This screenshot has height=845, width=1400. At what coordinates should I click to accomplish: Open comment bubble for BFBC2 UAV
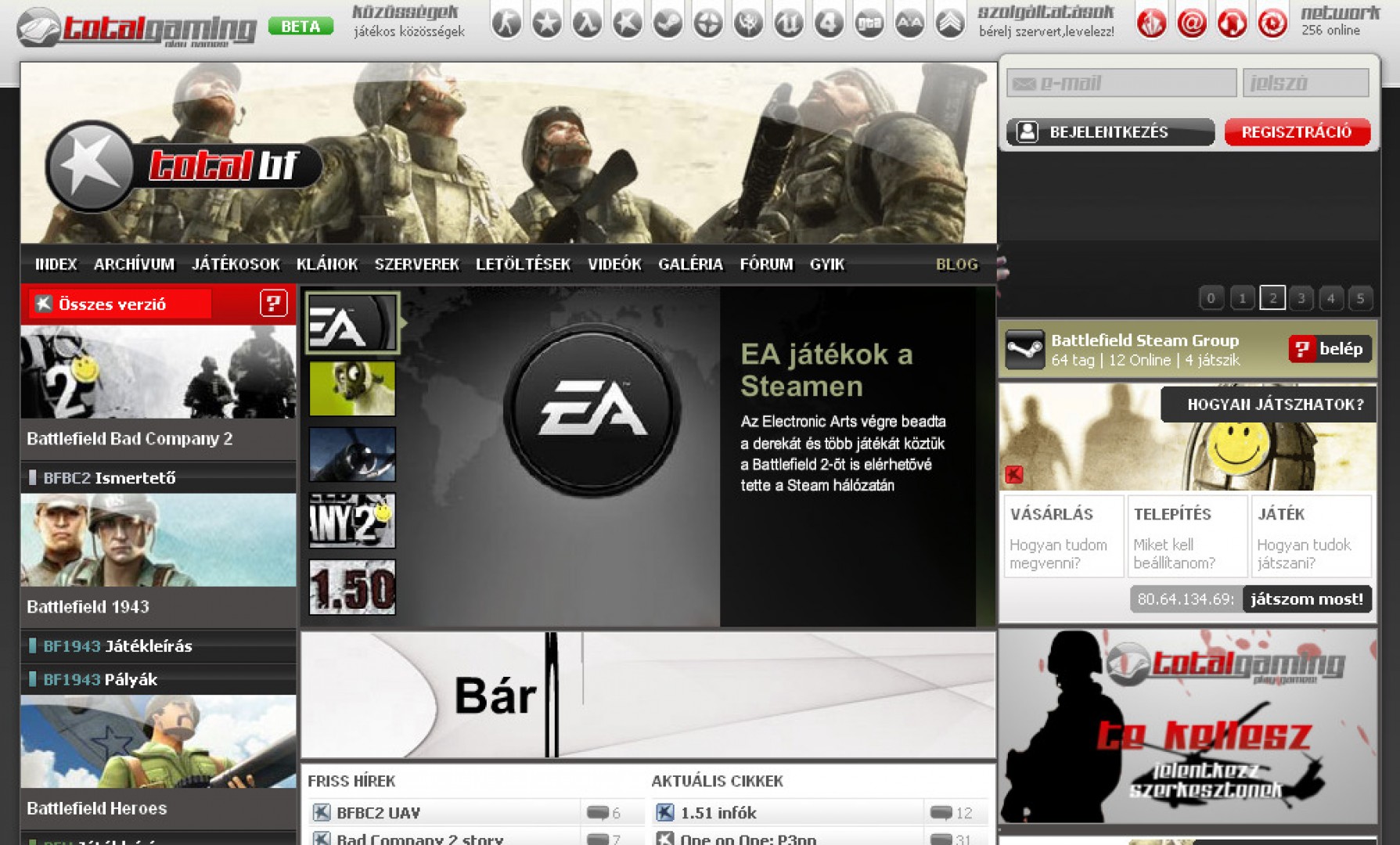597,813
